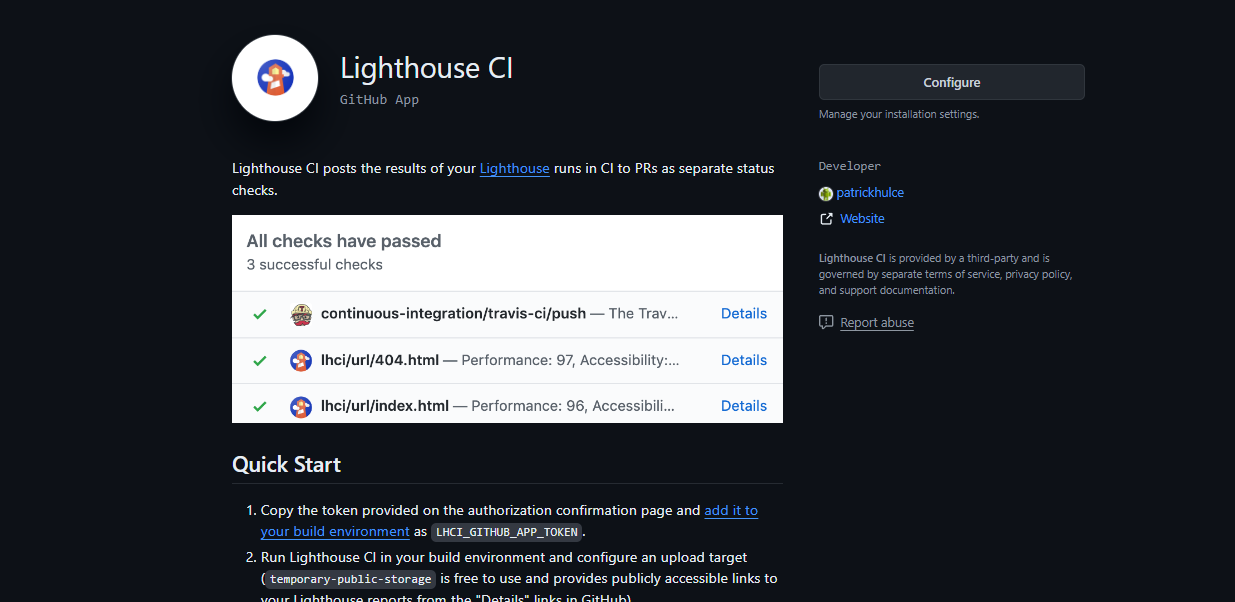
Task: Open Details for lhci/url/index.html check
Action: click(x=744, y=405)
